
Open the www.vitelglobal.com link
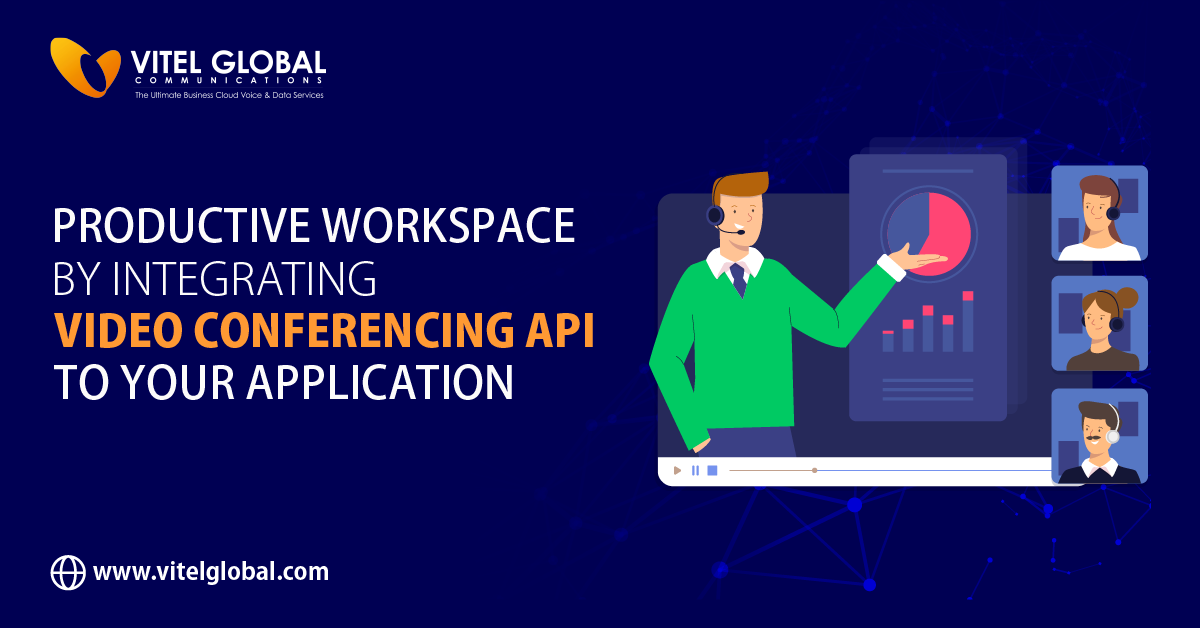211,572
